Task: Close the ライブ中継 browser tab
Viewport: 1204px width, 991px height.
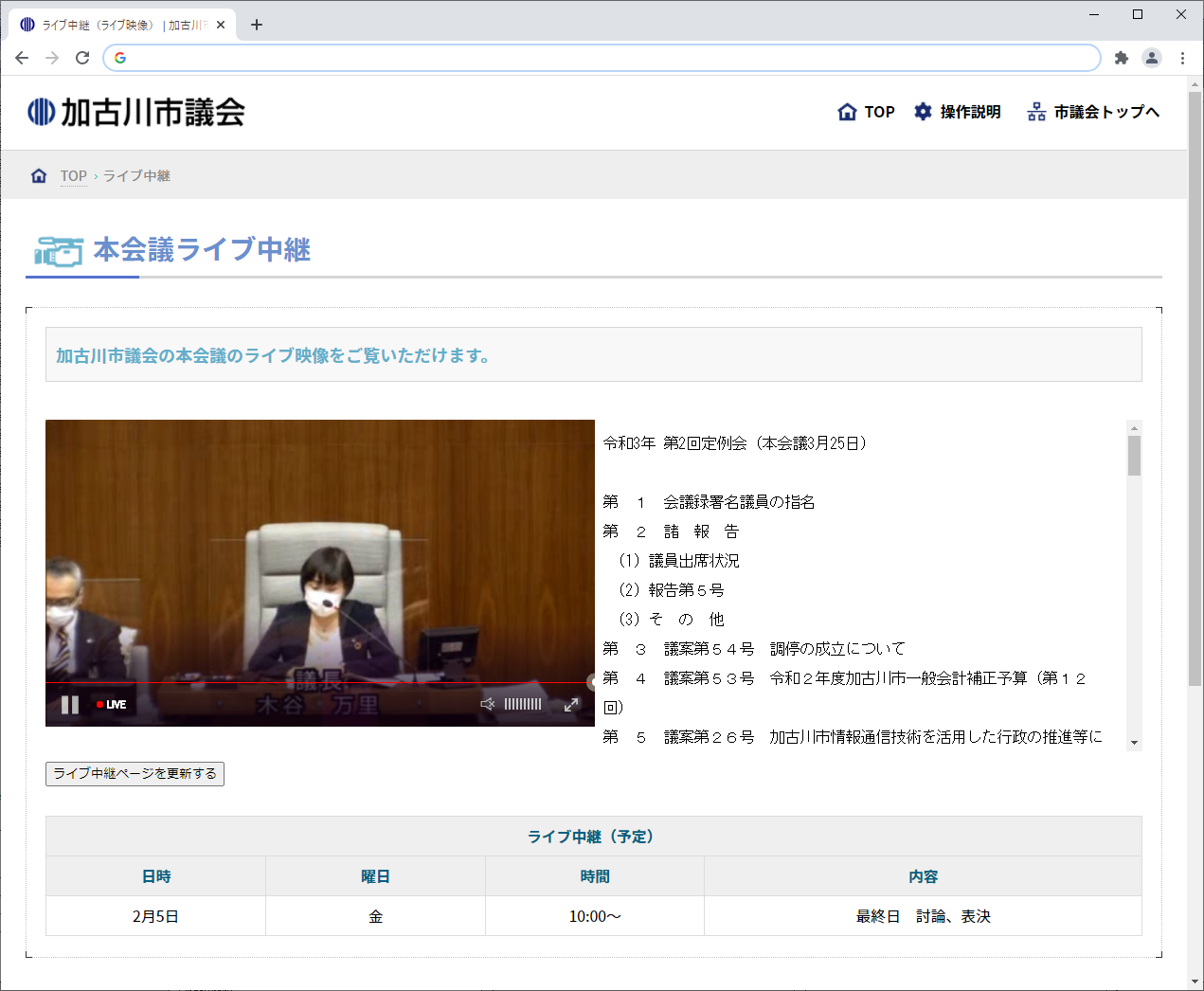Action: [x=221, y=25]
